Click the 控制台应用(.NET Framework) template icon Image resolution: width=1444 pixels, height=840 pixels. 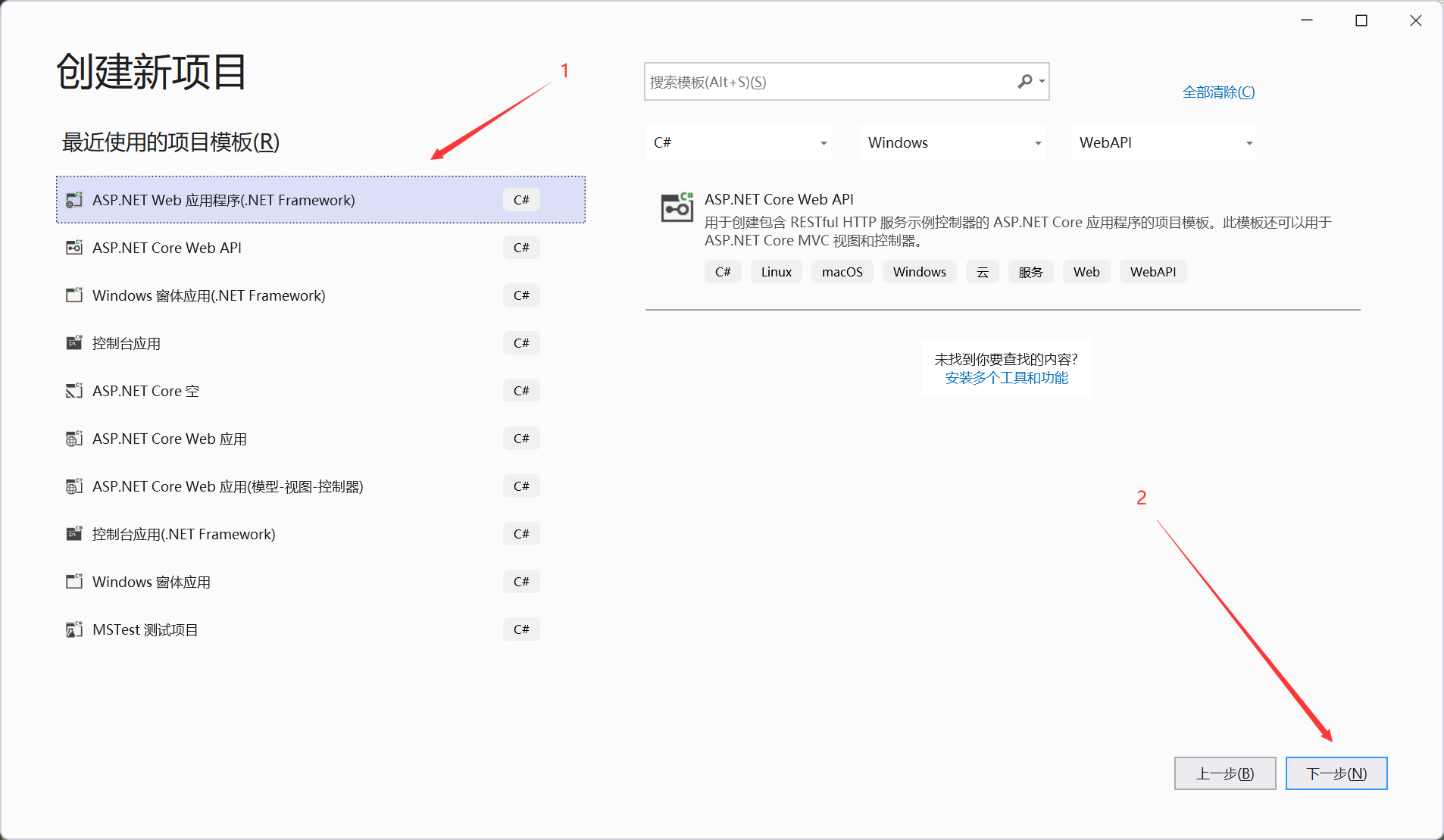tap(73, 534)
